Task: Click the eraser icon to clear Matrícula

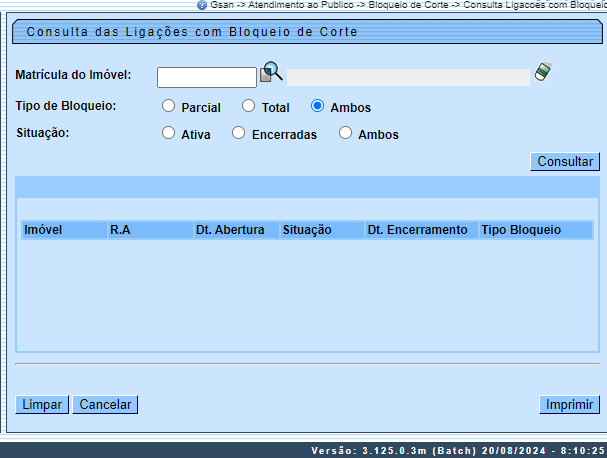Action: click(x=542, y=72)
